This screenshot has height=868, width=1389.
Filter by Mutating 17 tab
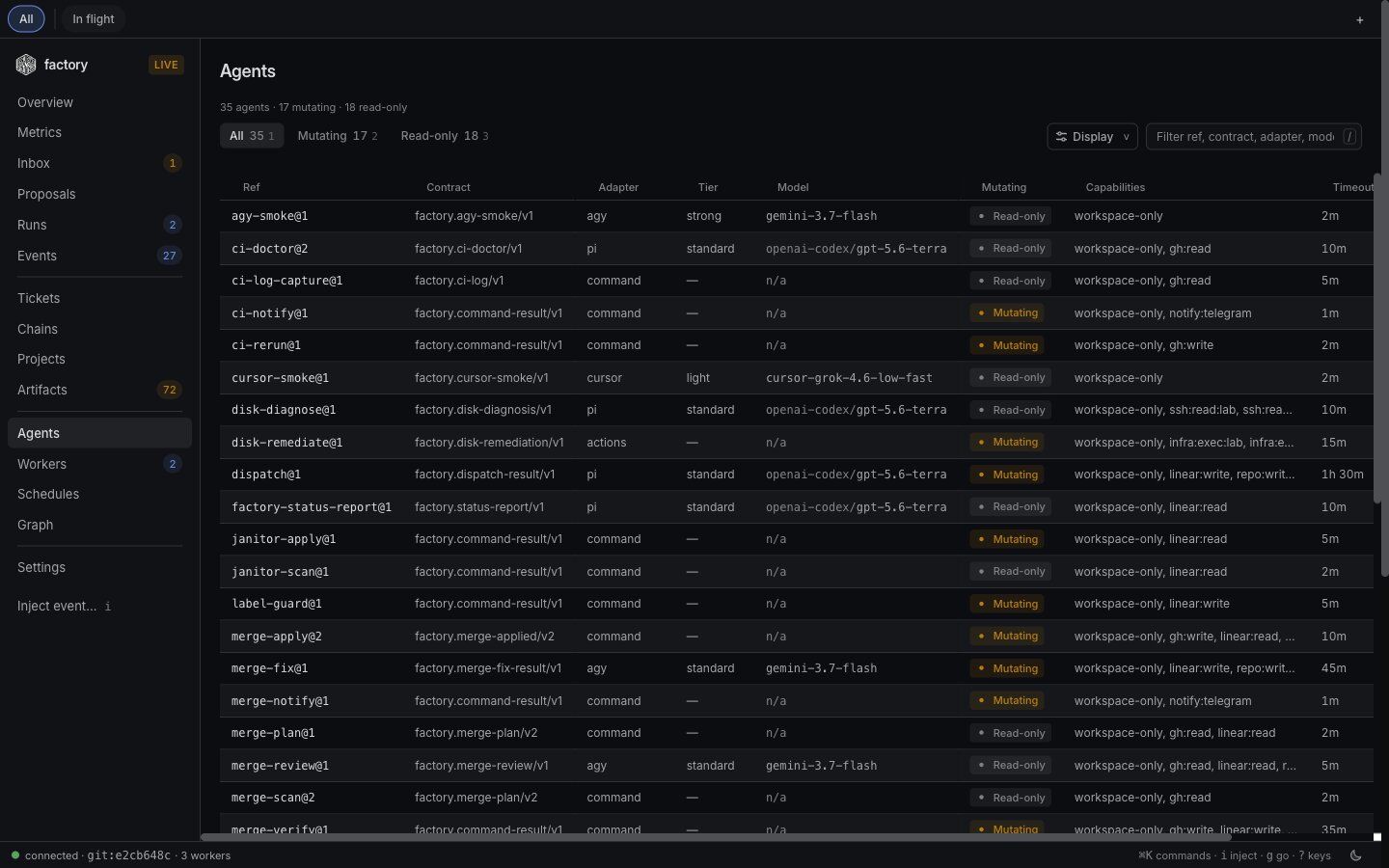point(338,136)
